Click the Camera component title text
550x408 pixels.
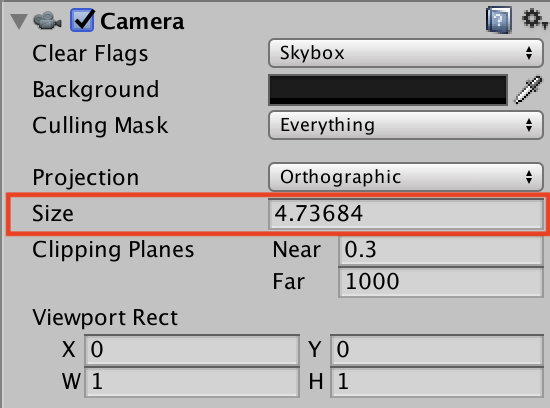pos(142,21)
